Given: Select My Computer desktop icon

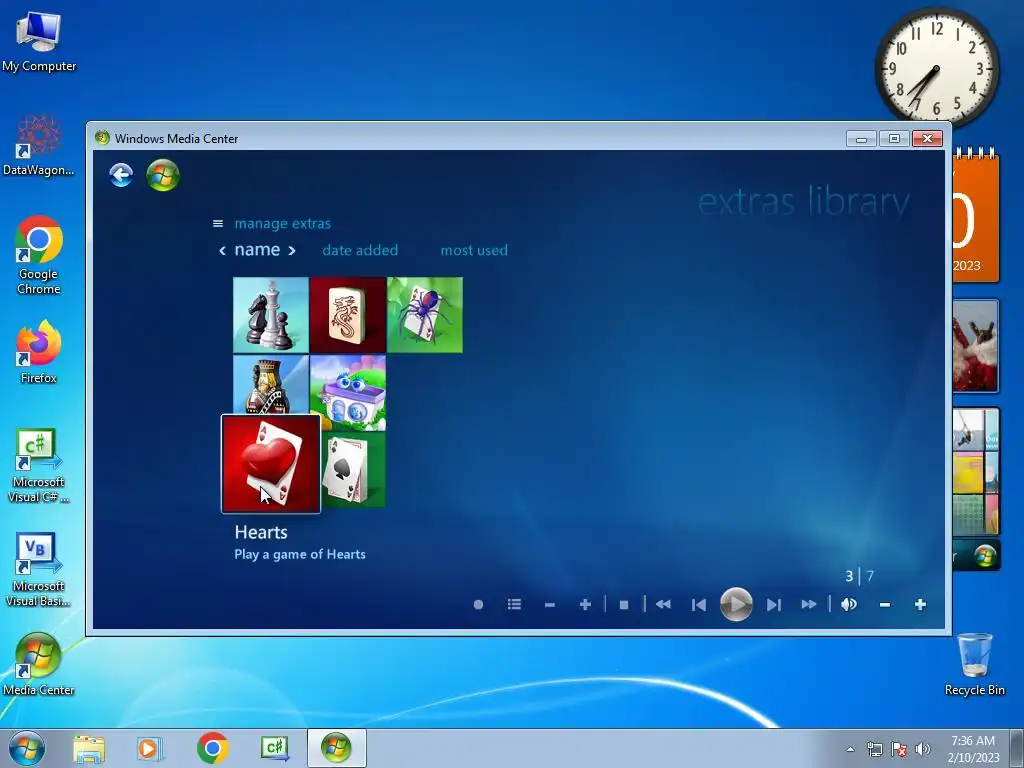Looking at the screenshot, I should 39,41.
